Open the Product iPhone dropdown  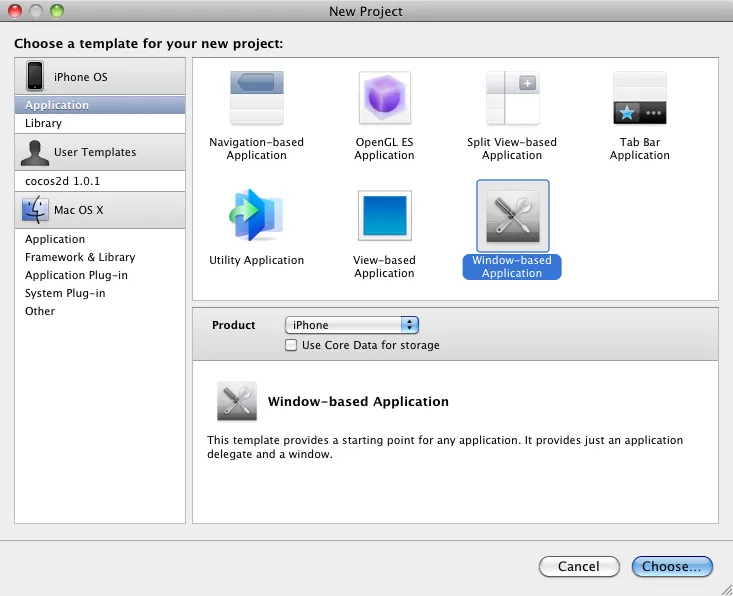tap(352, 325)
